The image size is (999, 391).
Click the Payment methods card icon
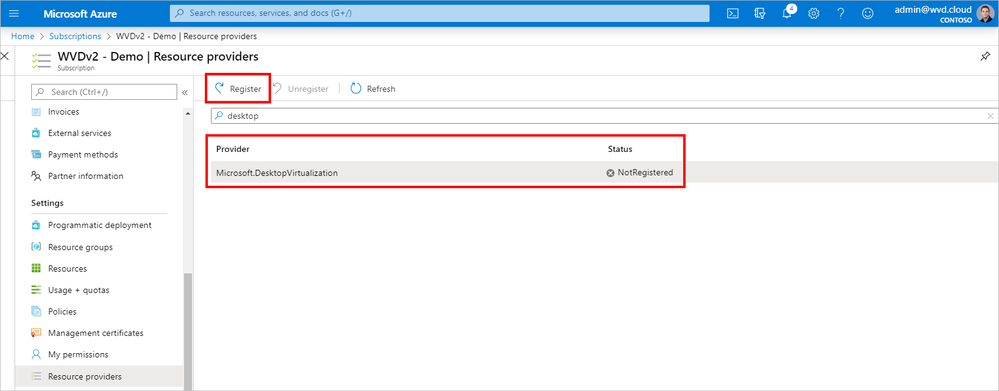tap(36, 155)
